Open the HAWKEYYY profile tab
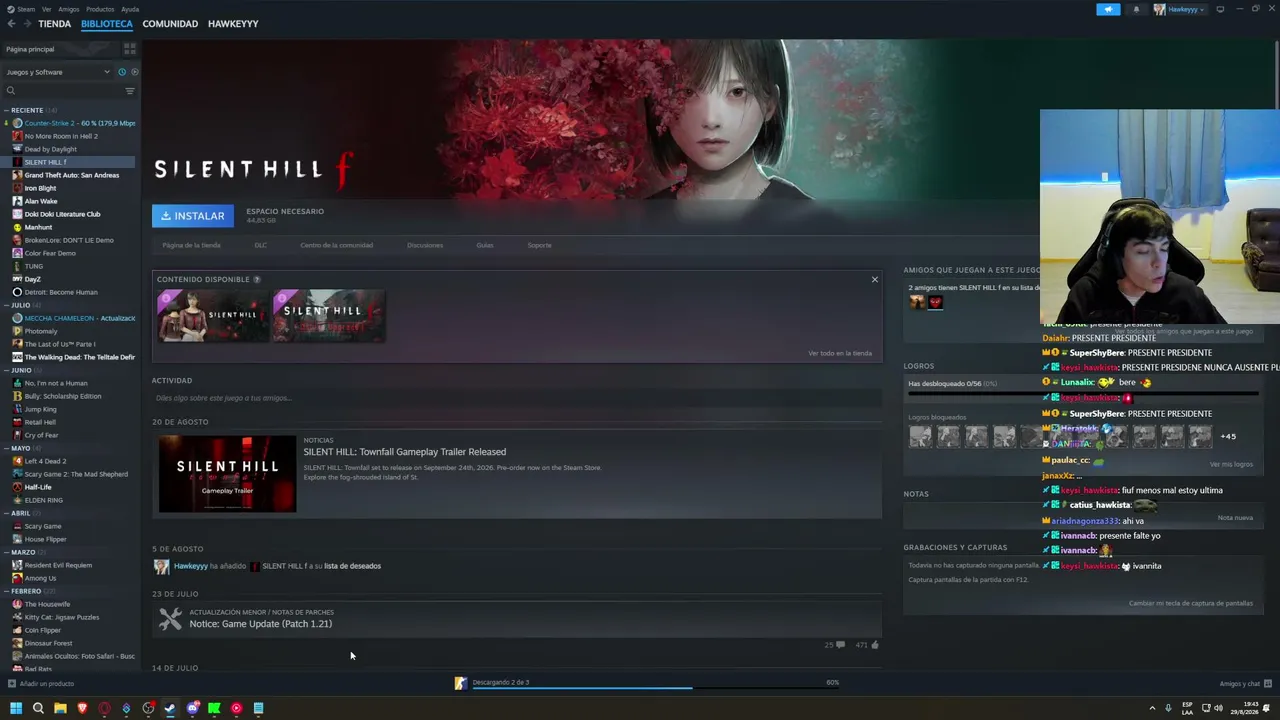 pyautogui.click(x=233, y=24)
